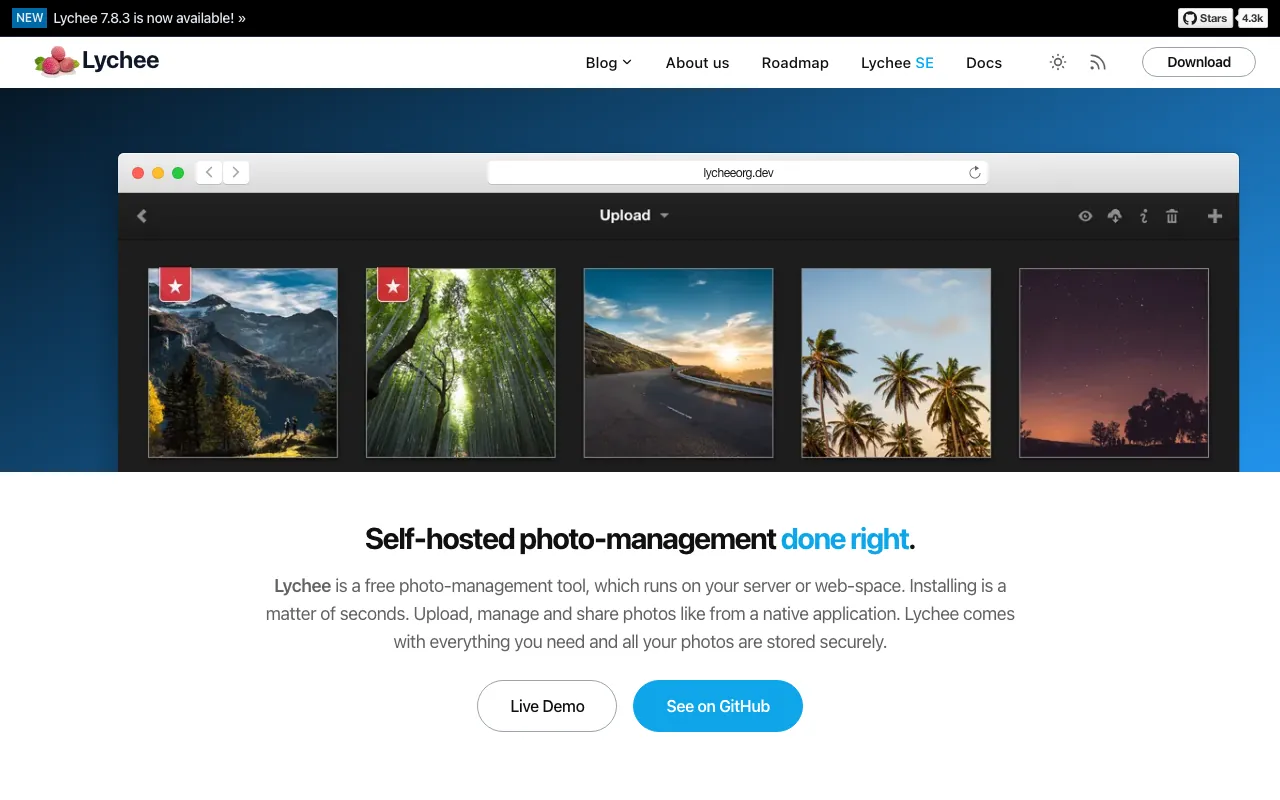Click the Live Demo button
Screen dimensions: 1280x800
(547, 706)
